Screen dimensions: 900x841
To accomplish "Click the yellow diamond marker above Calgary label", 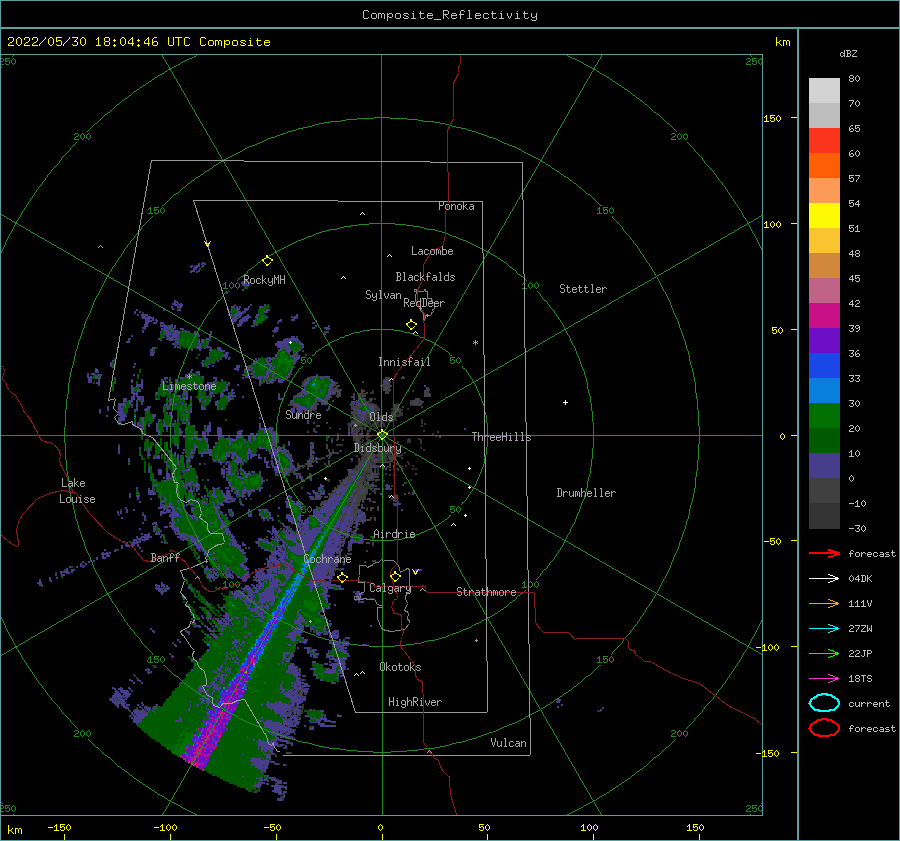I will pos(395,576).
